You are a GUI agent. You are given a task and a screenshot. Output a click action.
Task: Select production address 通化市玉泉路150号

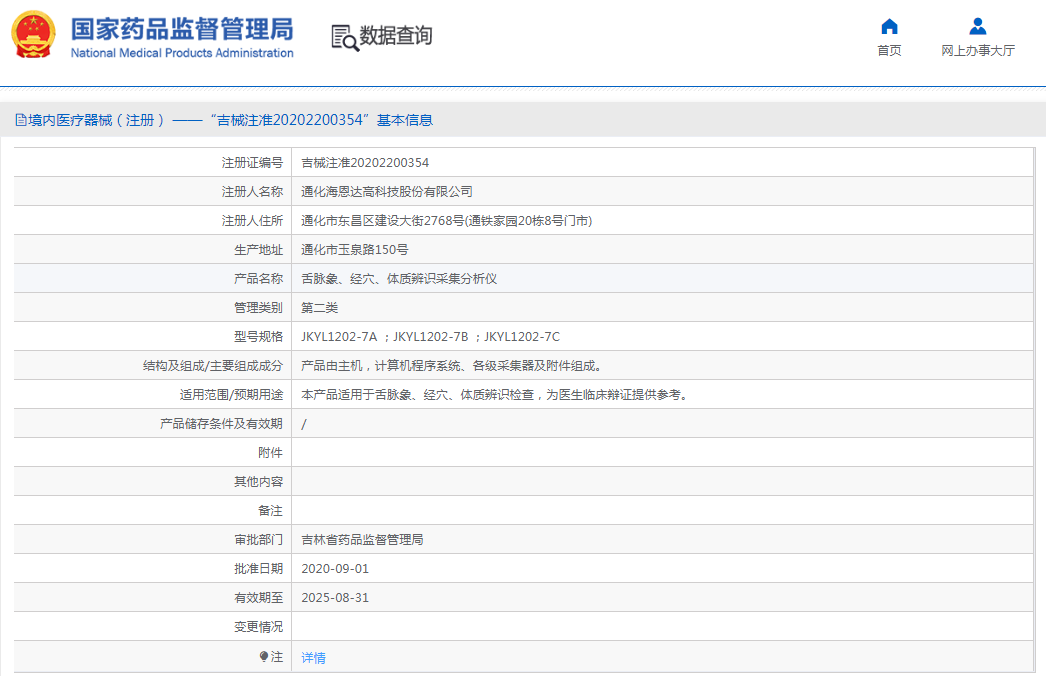point(354,250)
